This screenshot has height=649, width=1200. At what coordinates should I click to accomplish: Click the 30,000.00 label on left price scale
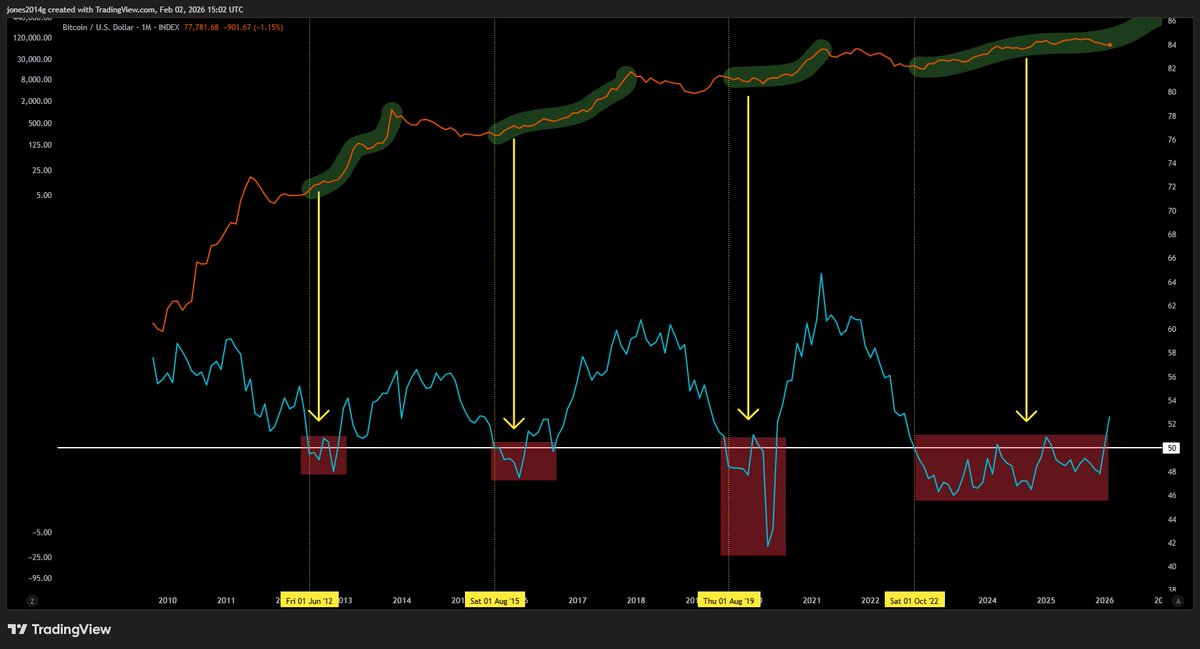tap(35, 59)
